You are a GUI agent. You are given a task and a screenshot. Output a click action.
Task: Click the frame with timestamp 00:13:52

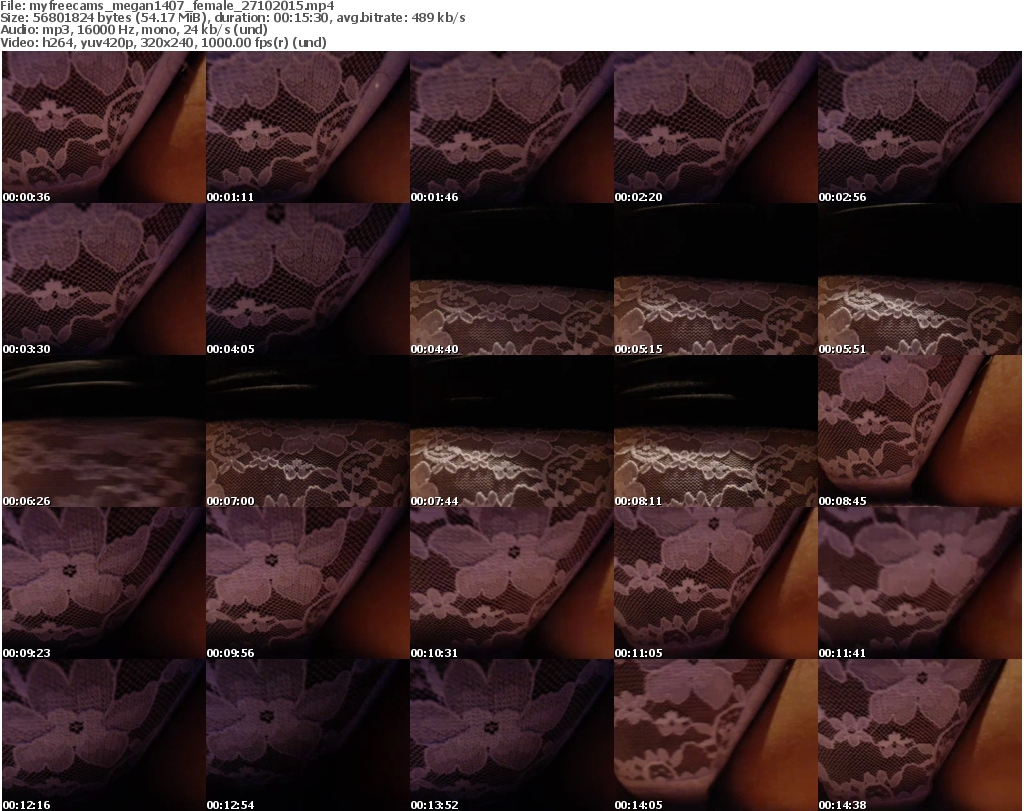[511, 735]
